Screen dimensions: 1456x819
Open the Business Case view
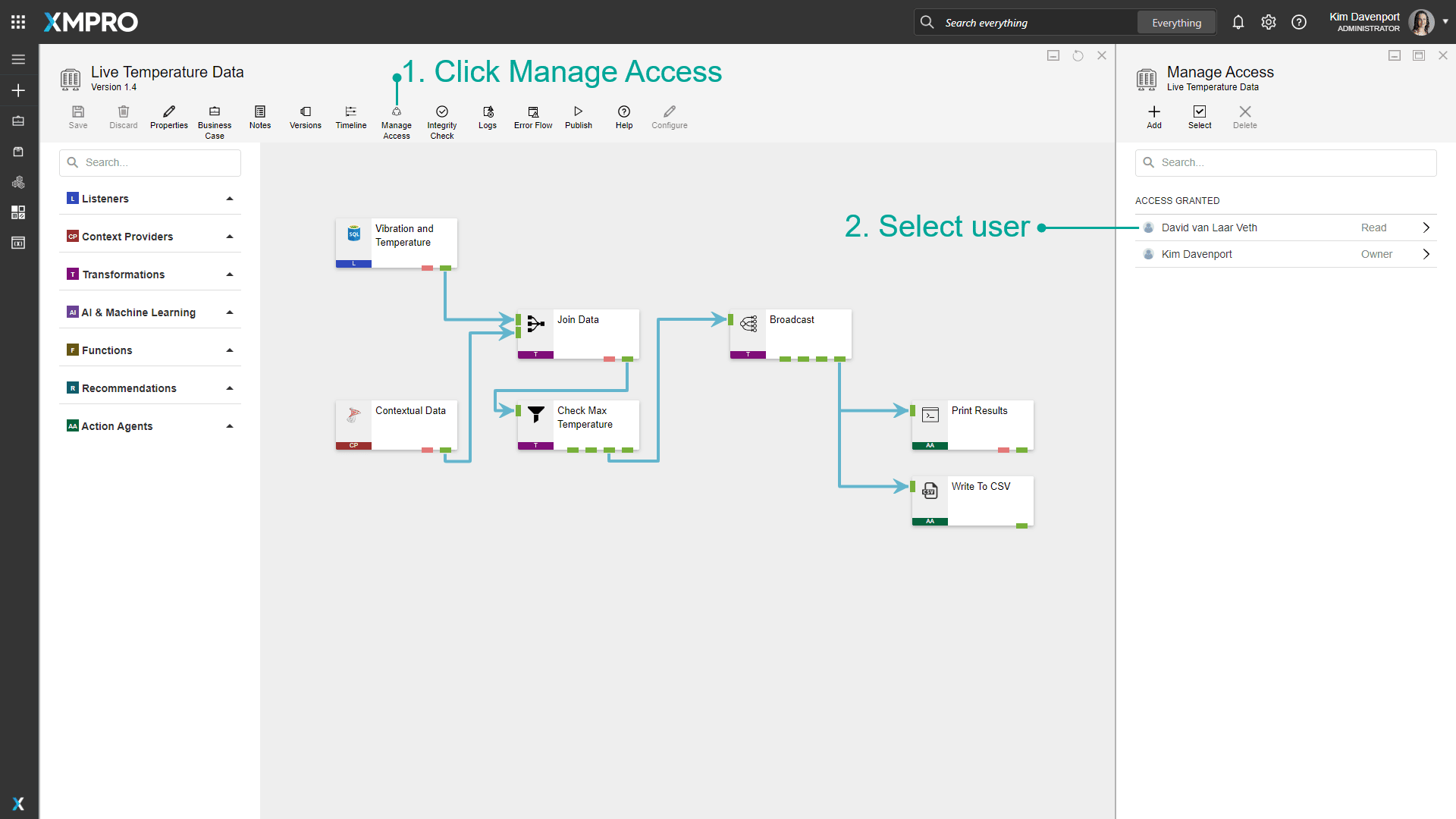(x=215, y=118)
